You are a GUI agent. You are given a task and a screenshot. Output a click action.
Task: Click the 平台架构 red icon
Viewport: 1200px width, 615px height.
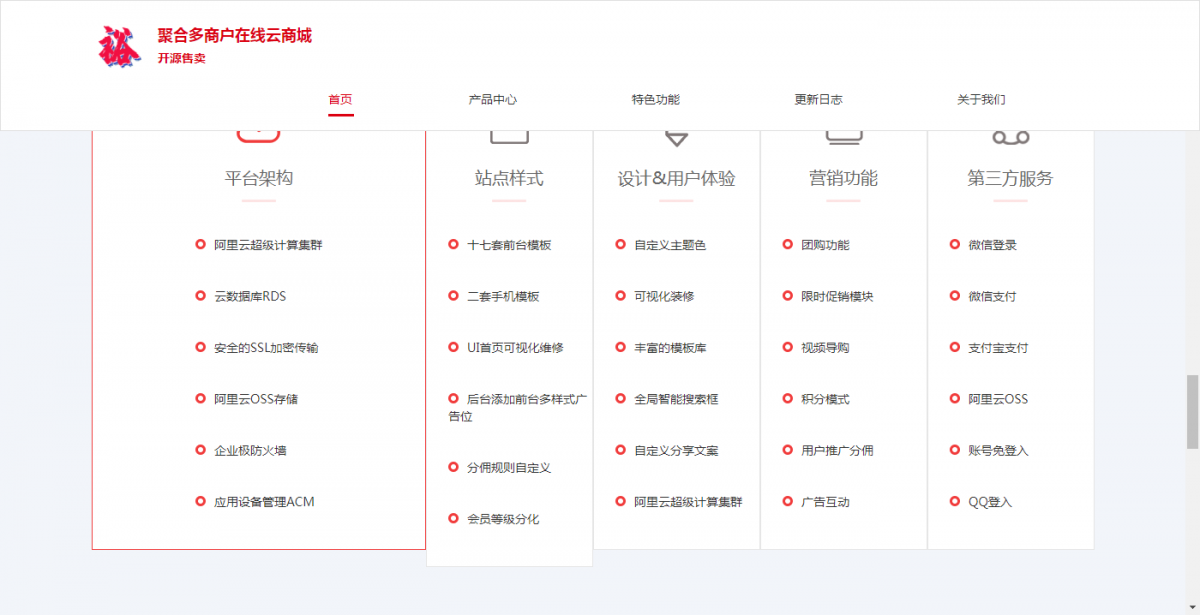pyautogui.click(x=258, y=136)
